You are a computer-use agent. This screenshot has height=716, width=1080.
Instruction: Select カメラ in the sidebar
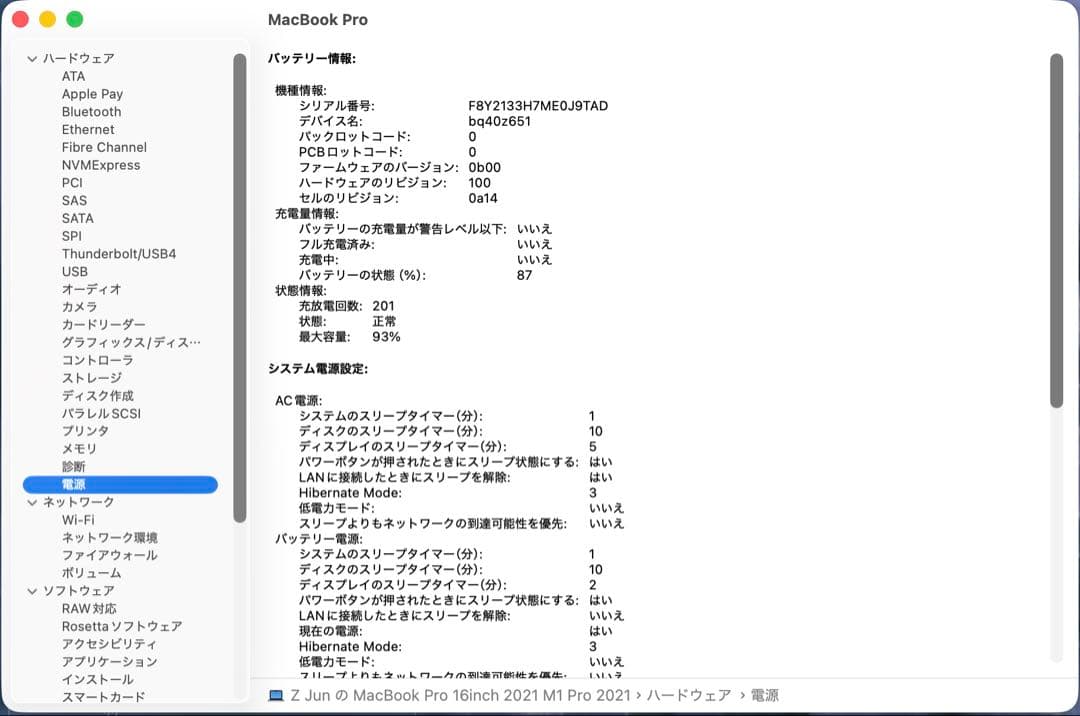tap(80, 307)
